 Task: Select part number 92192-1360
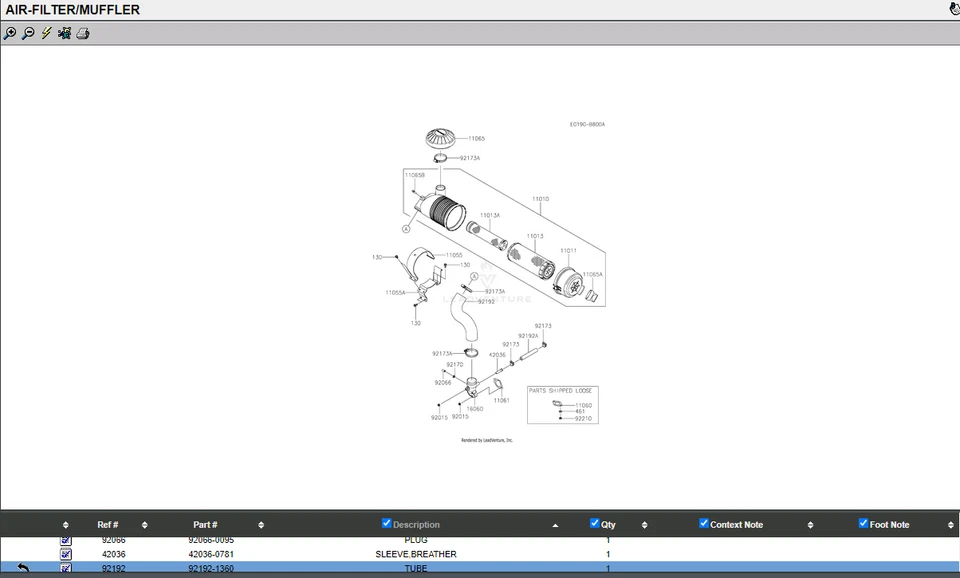[211, 568]
